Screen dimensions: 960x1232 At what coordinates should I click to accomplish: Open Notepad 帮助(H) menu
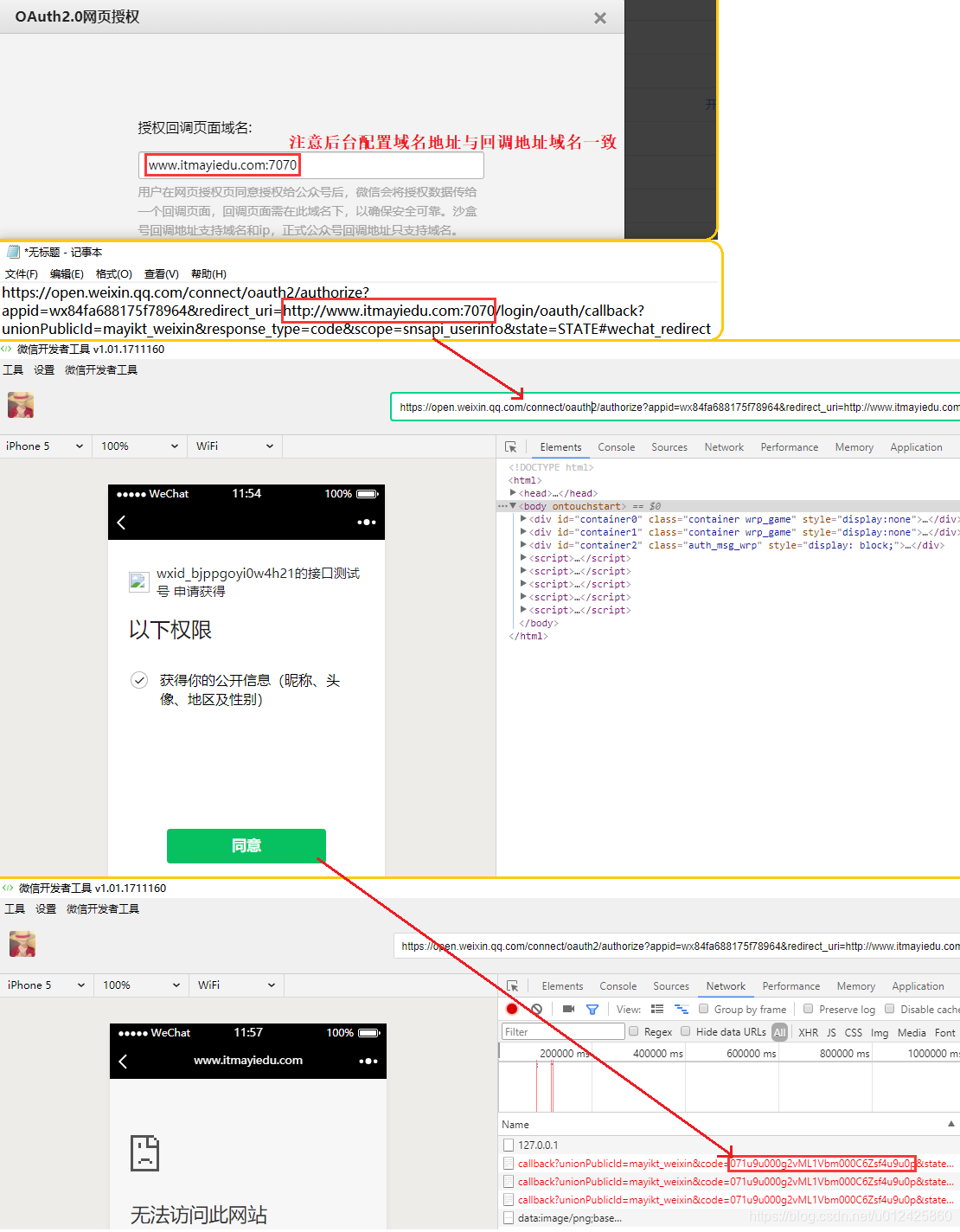pyautogui.click(x=208, y=274)
